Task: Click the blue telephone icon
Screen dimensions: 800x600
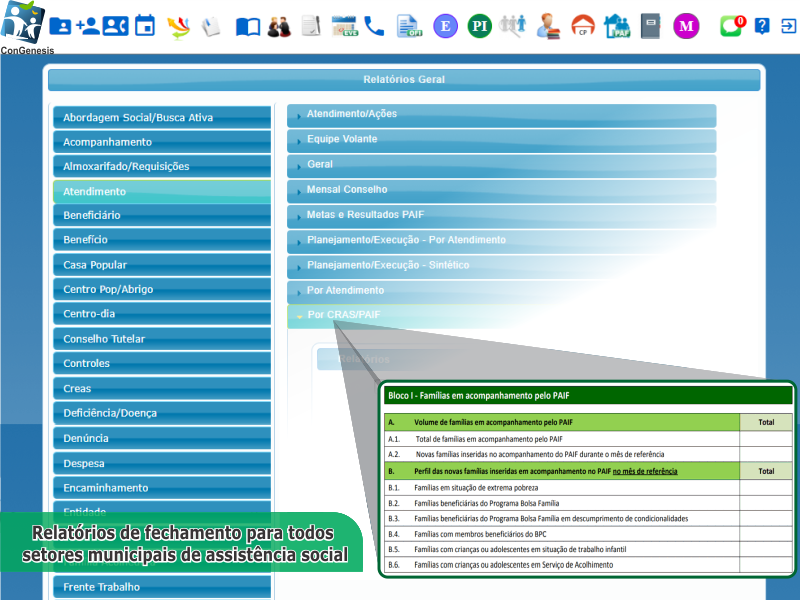Action: pyautogui.click(x=374, y=26)
